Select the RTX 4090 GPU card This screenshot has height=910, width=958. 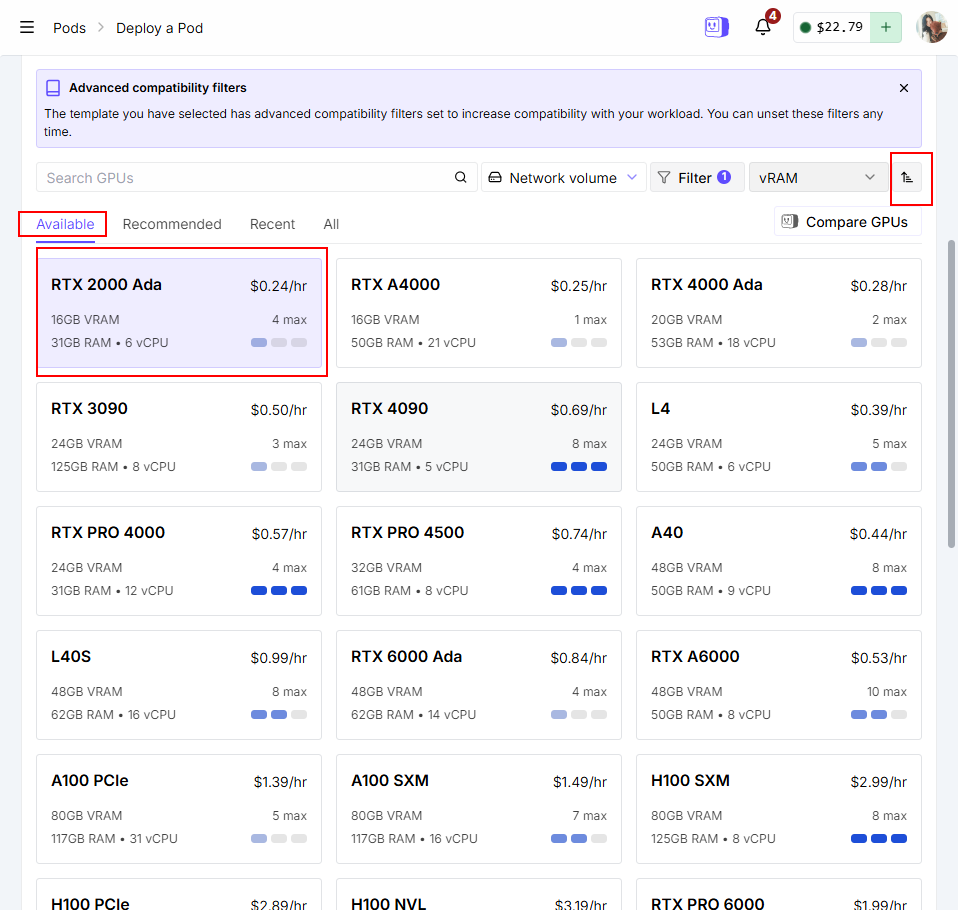point(478,437)
